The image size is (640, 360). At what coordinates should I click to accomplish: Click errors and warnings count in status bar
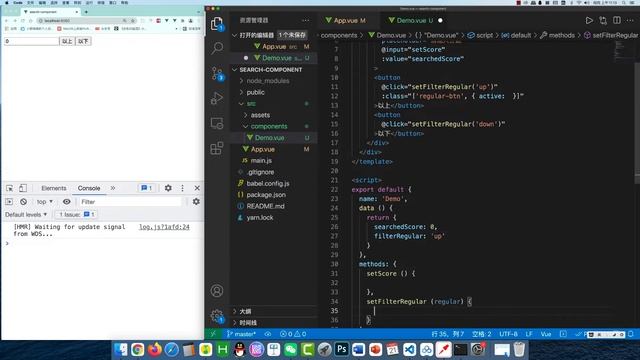[293, 334]
